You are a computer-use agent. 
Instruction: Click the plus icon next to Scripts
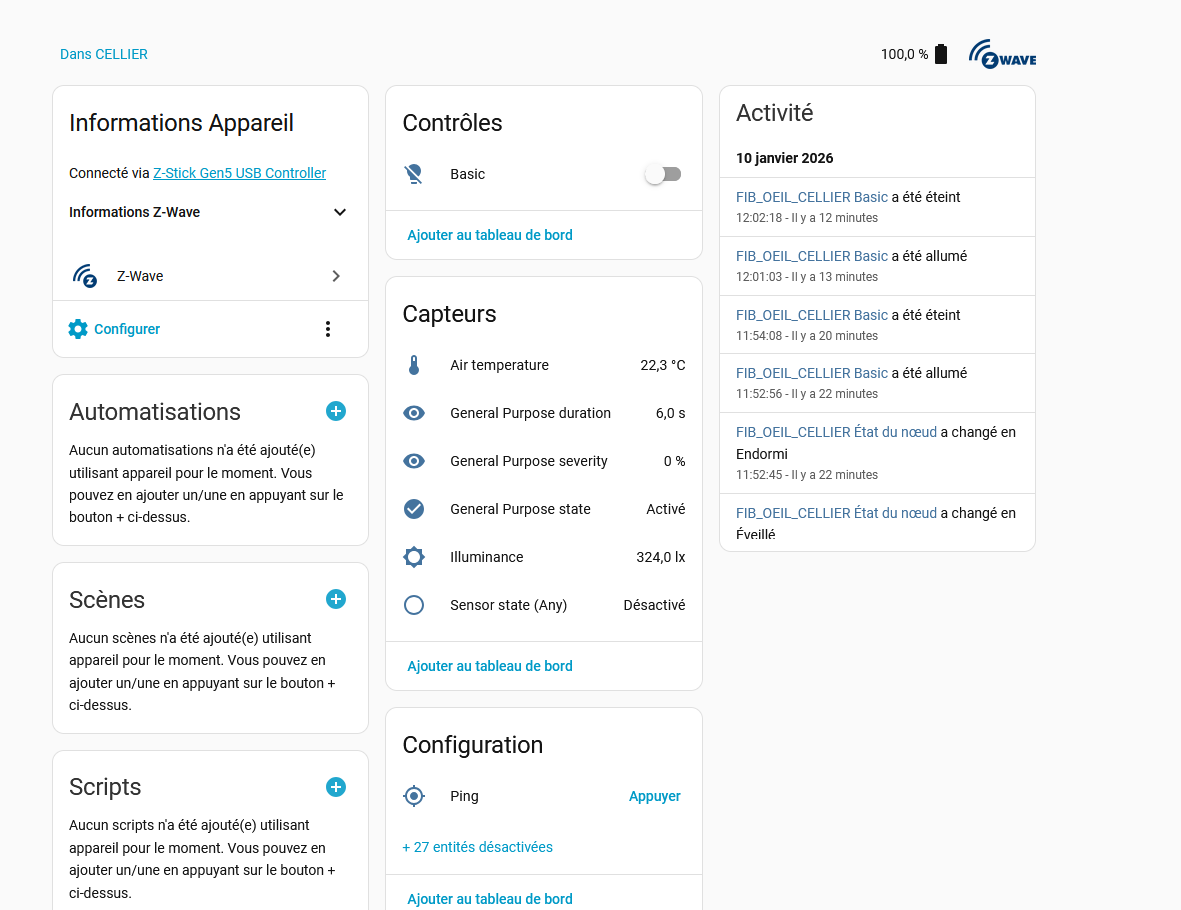pyautogui.click(x=336, y=787)
